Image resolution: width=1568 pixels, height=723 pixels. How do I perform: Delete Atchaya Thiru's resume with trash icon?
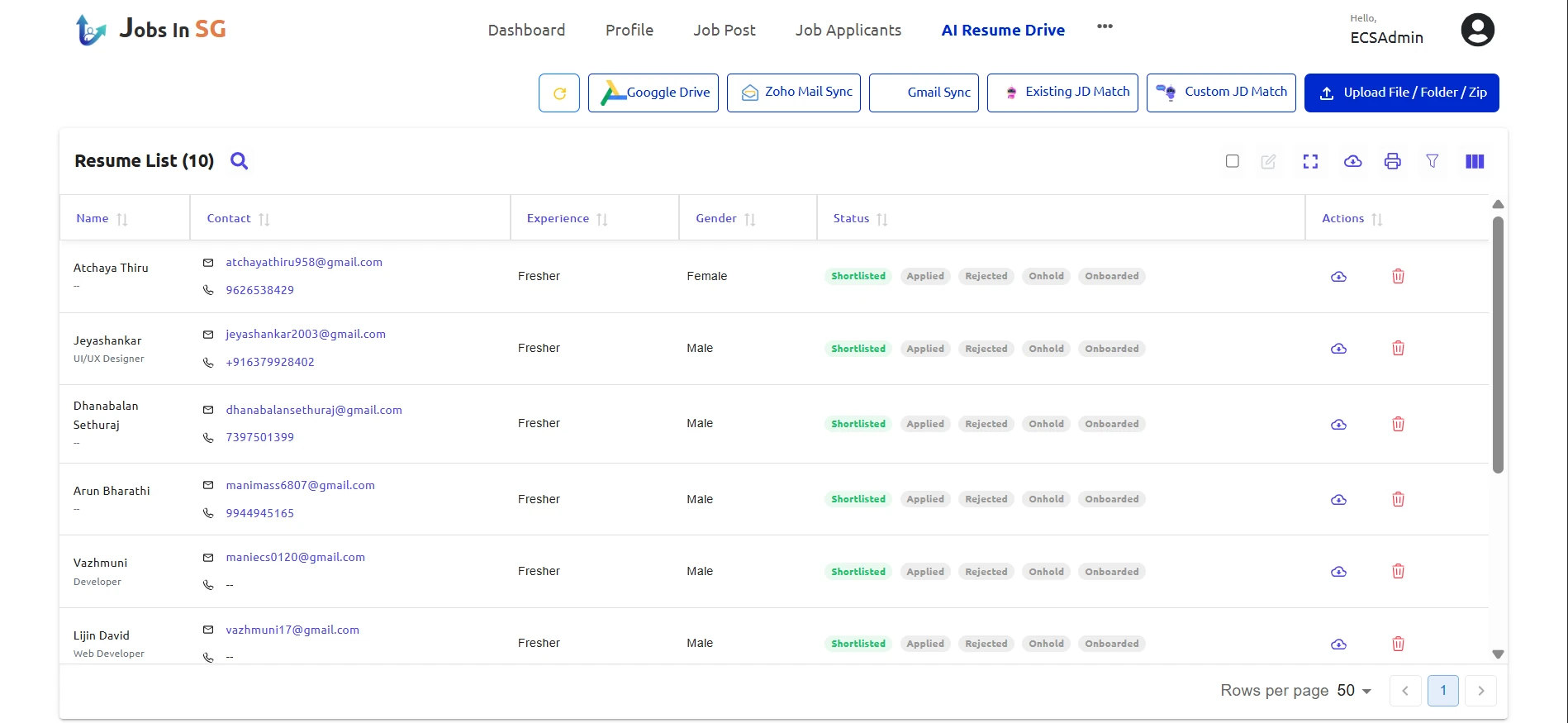tap(1398, 277)
